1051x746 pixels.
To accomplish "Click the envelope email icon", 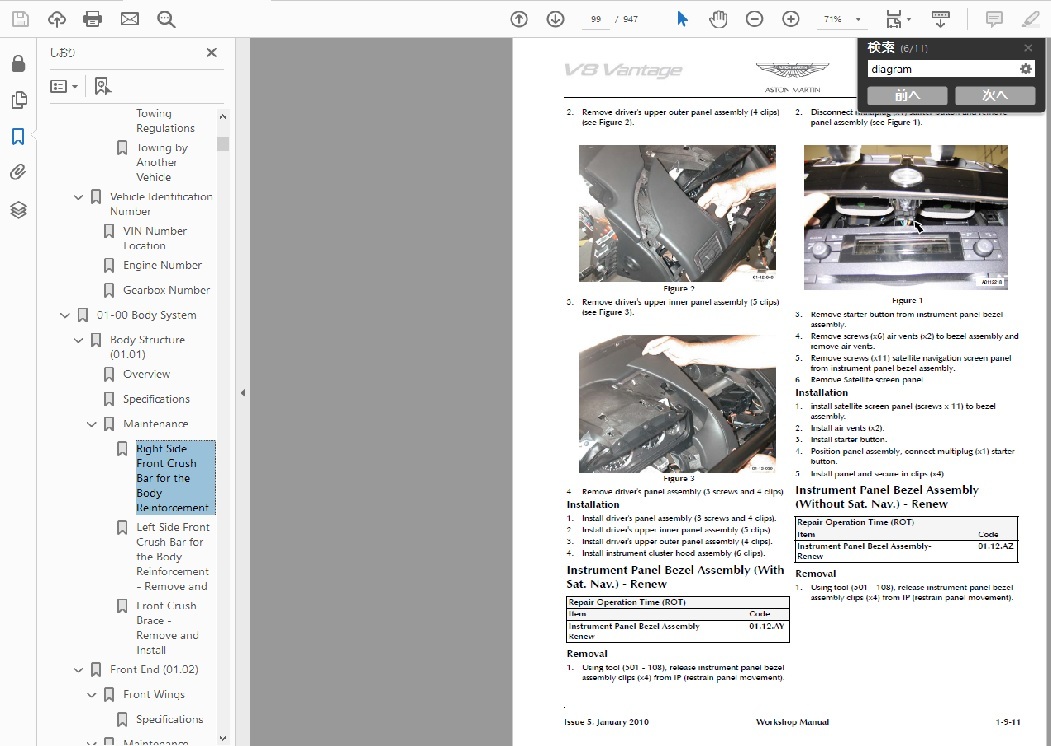I will pos(129,19).
